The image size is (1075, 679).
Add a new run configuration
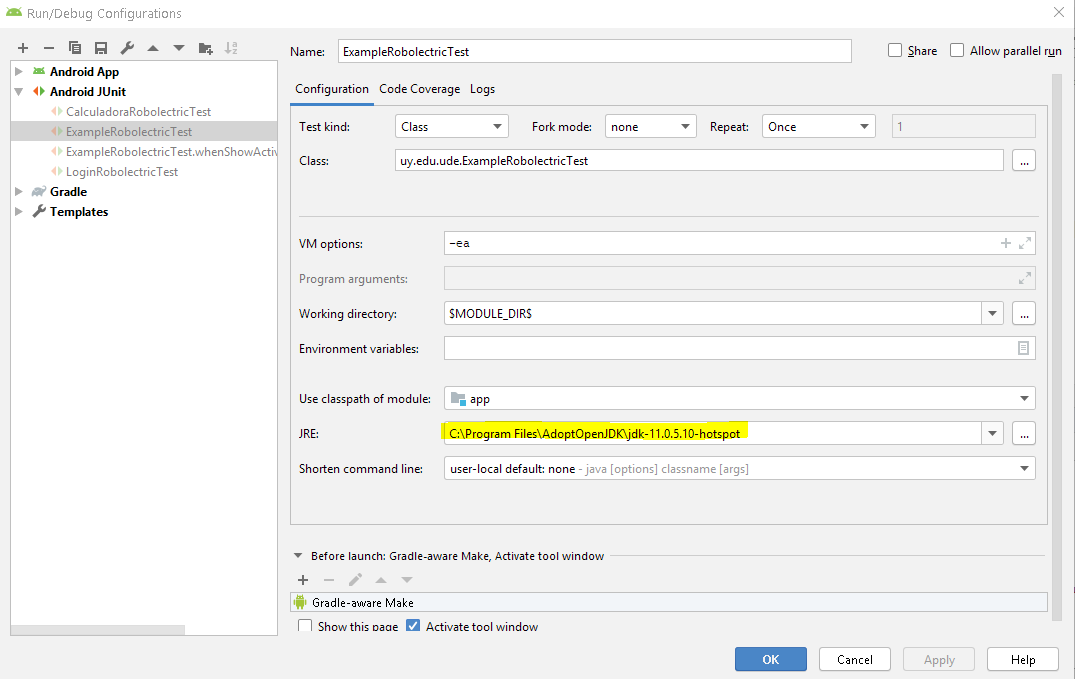(x=22, y=48)
